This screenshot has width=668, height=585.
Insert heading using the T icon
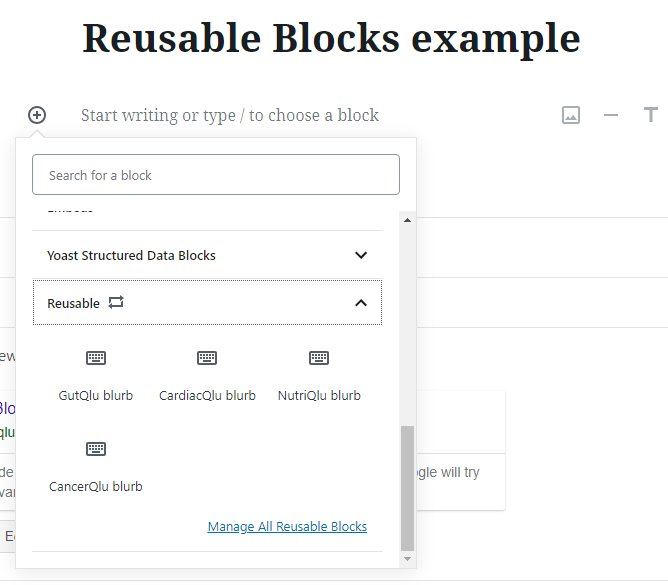(651, 115)
